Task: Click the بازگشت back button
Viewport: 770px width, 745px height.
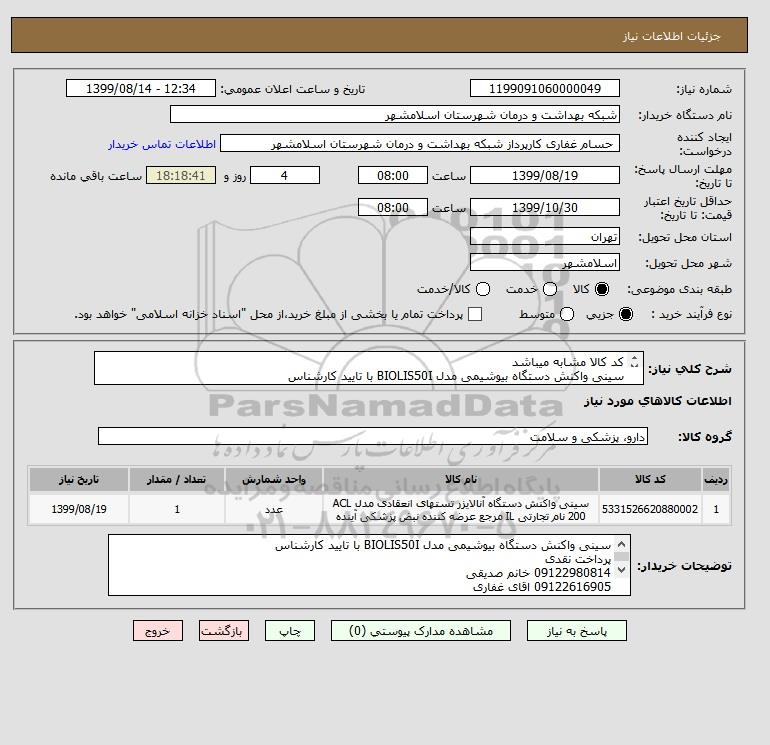Action: 224,631
